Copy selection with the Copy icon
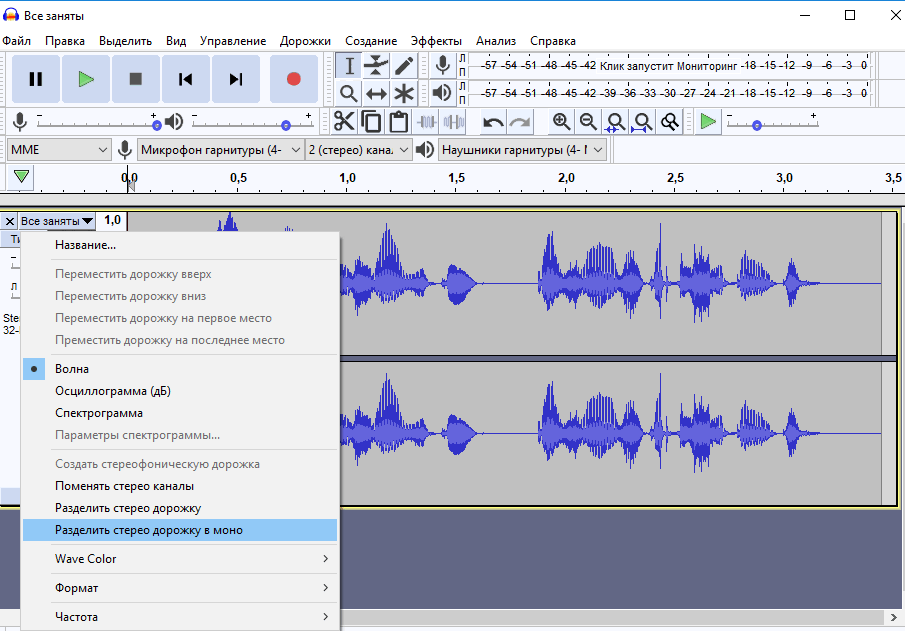905x631 pixels. tap(371, 122)
